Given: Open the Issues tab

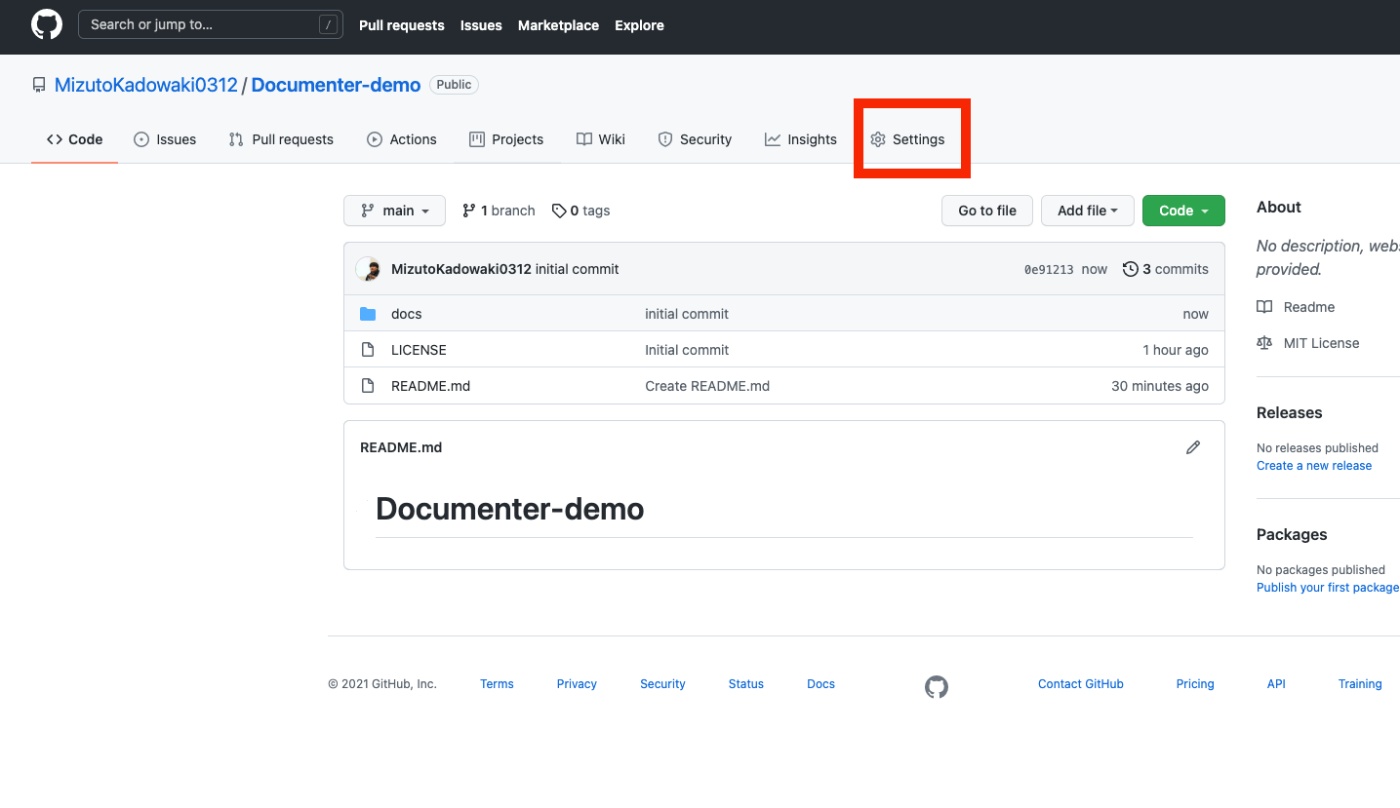Looking at the screenshot, I should click(x=165, y=139).
